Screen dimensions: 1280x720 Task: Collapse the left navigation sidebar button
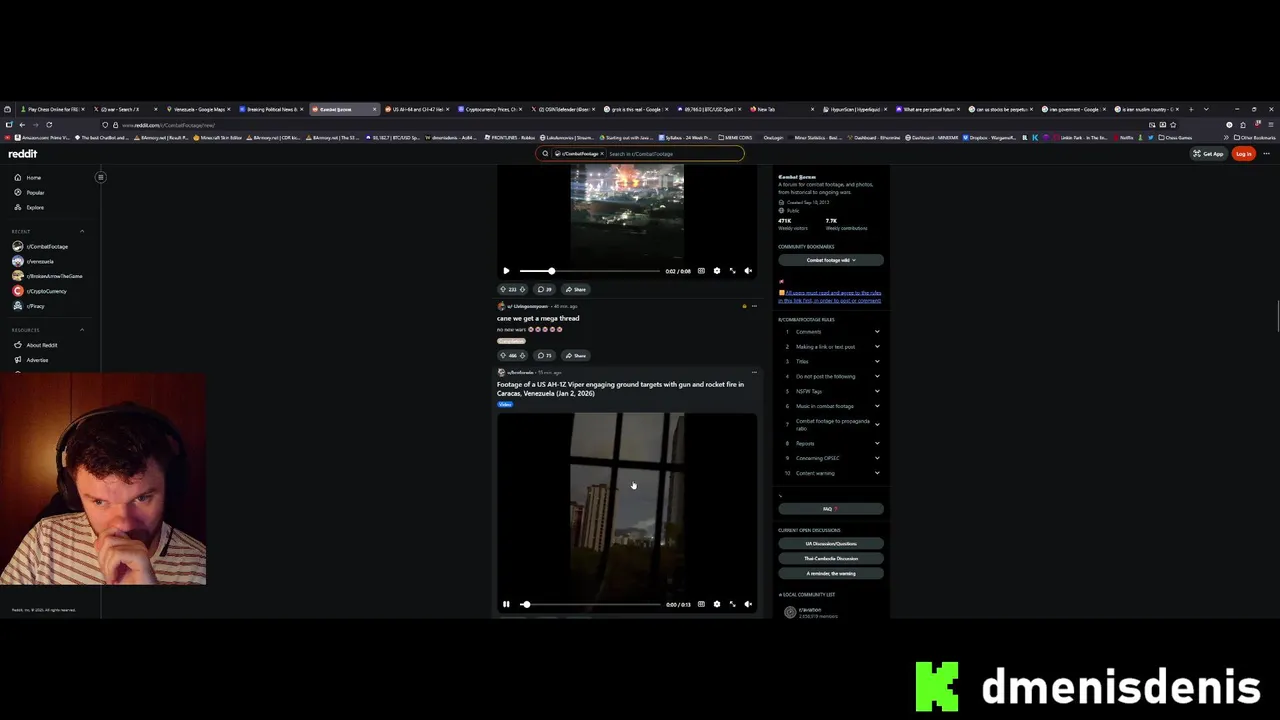pos(100,177)
